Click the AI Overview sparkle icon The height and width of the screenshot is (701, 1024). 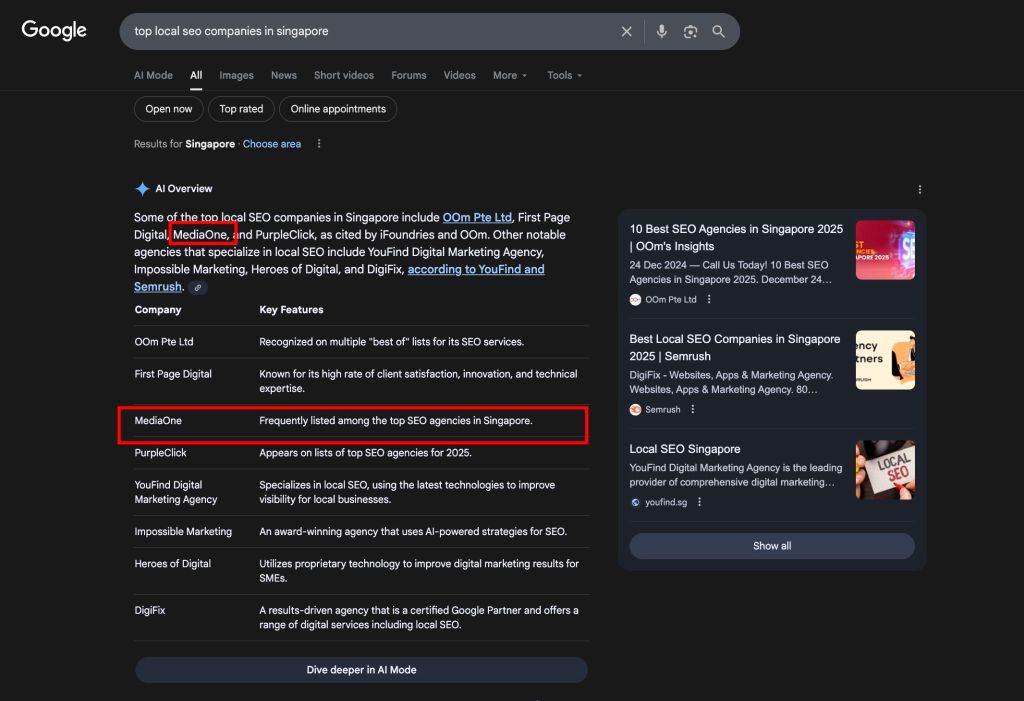(142, 189)
